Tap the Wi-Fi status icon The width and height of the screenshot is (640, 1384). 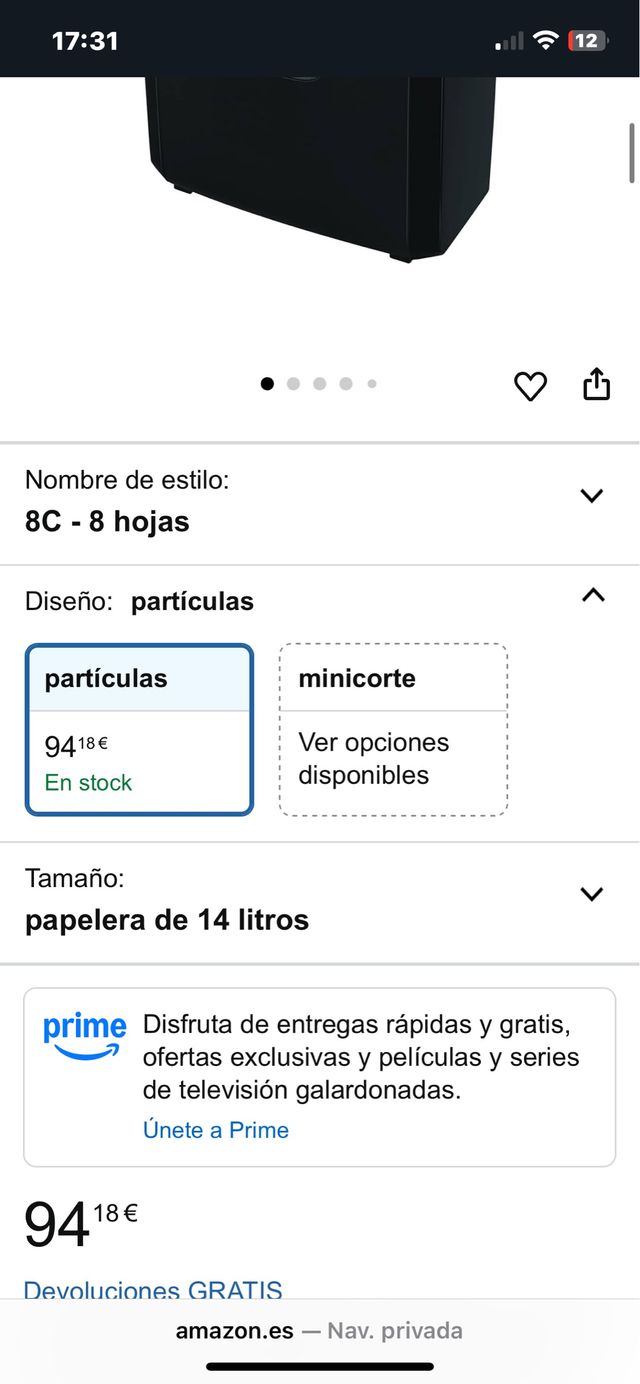pyautogui.click(x=545, y=40)
